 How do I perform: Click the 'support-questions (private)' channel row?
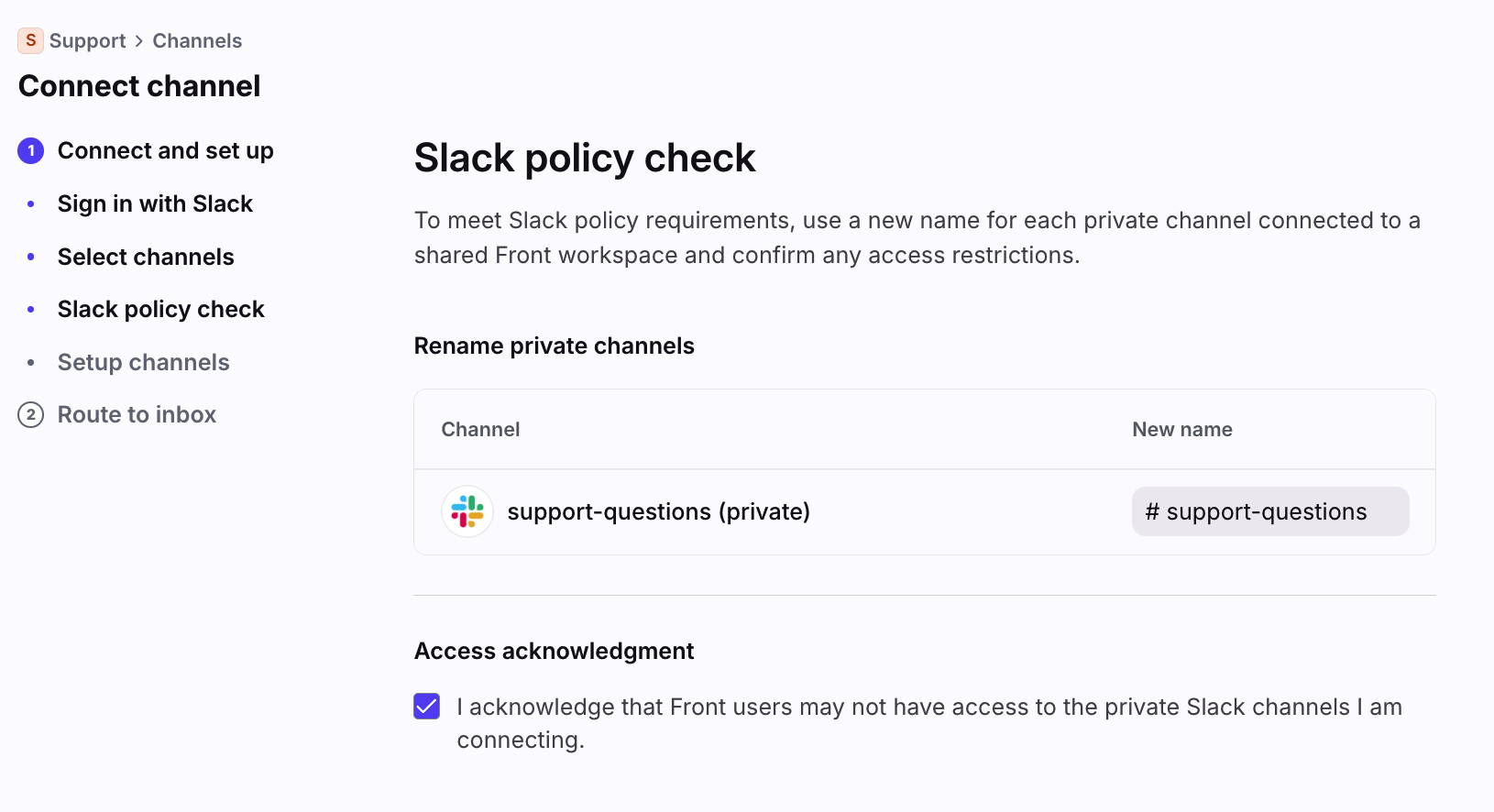[x=658, y=511]
